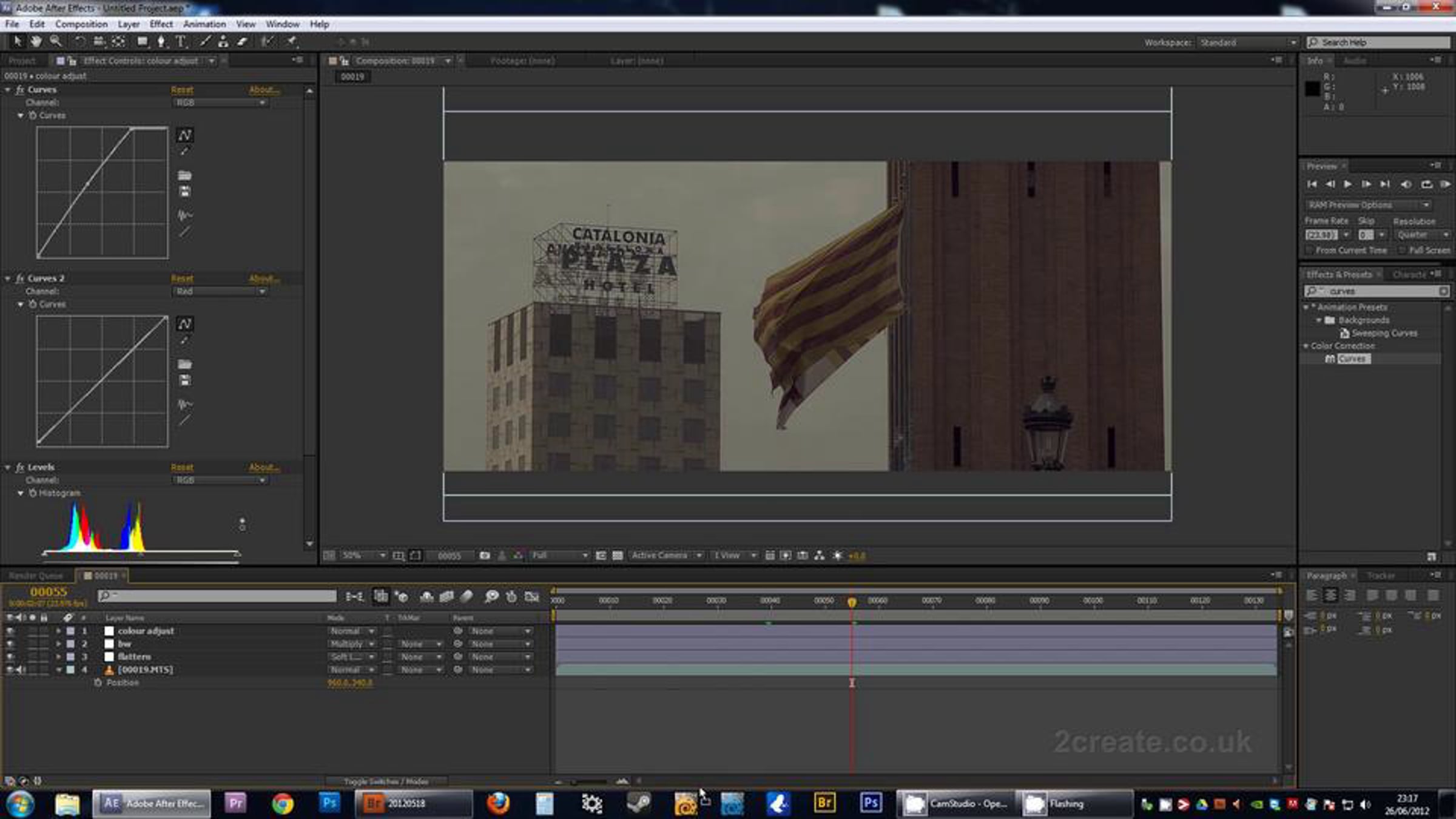Click the motion blur icon in the timeline
1456x819 pixels.
tap(467, 597)
